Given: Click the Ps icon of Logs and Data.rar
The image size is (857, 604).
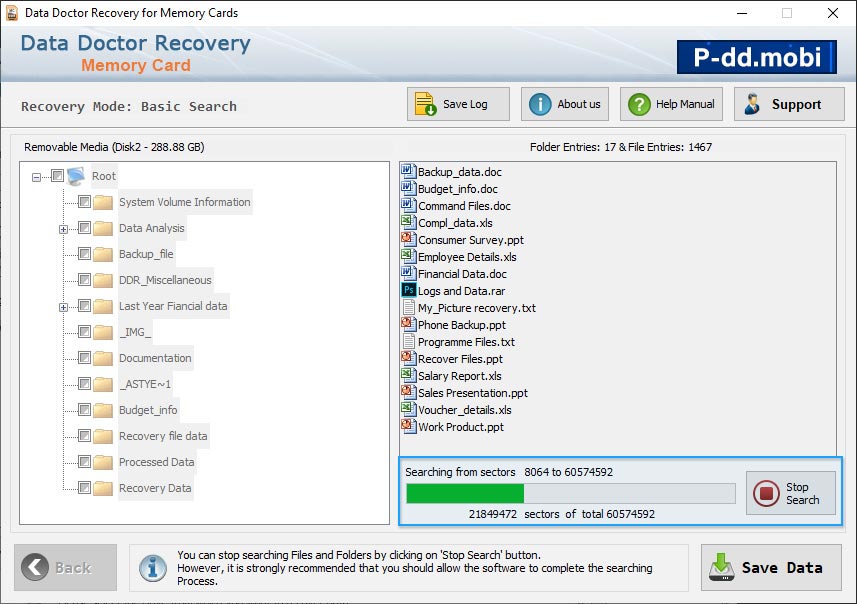Looking at the screenshot, I should tap(408, 290).
